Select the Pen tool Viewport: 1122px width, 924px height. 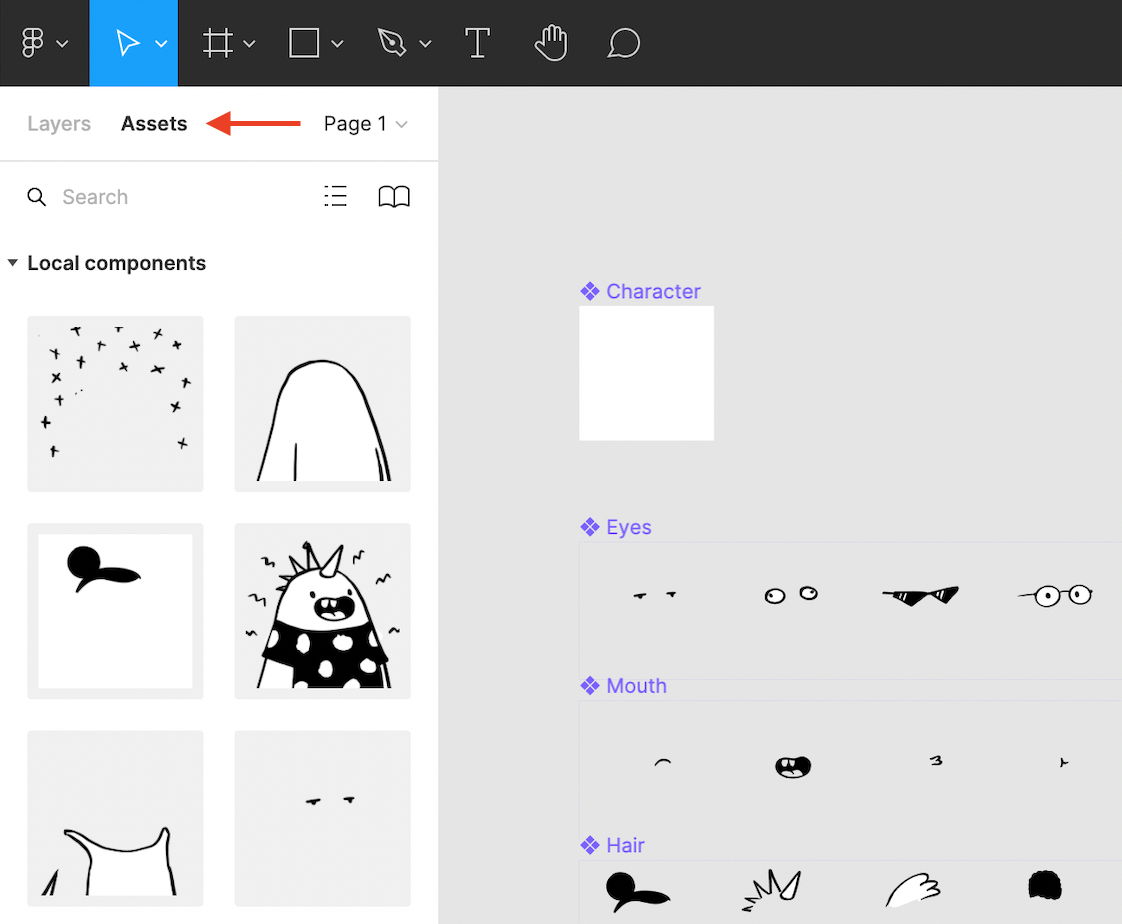(x=391, y=43)
